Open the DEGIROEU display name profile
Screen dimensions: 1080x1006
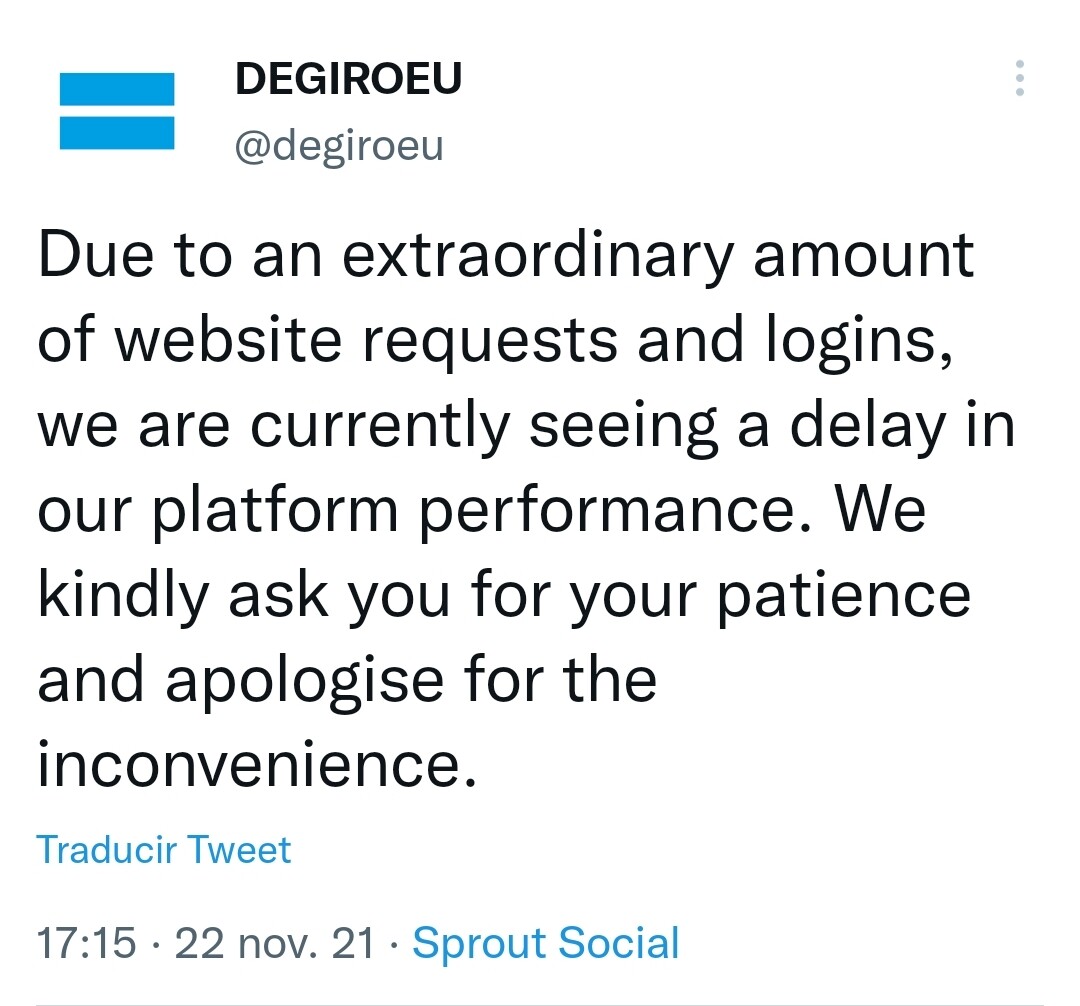tap(349, 78)
